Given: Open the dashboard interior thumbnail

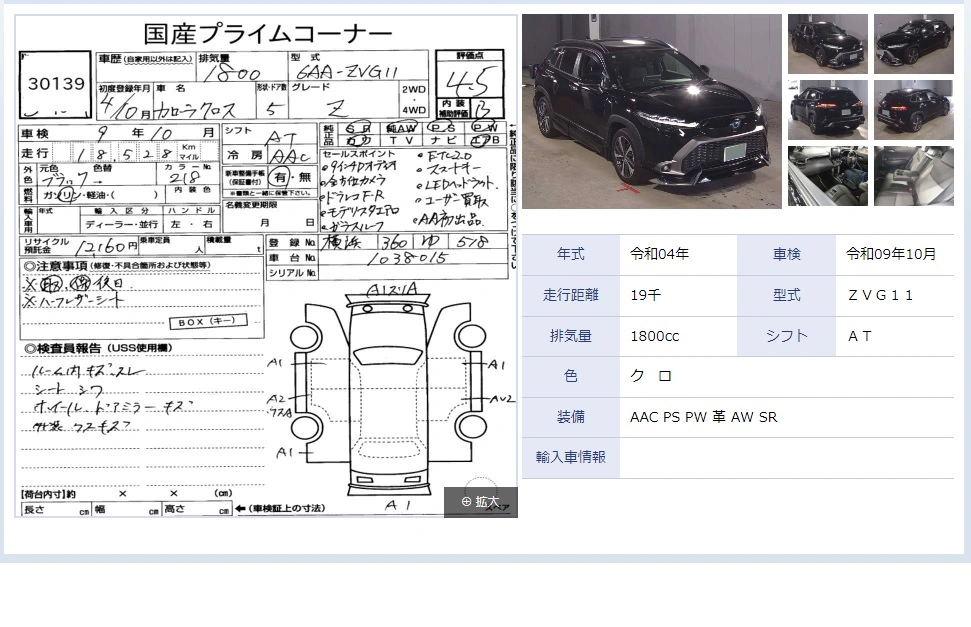Looking at the screenshot, I should [827, 176].
